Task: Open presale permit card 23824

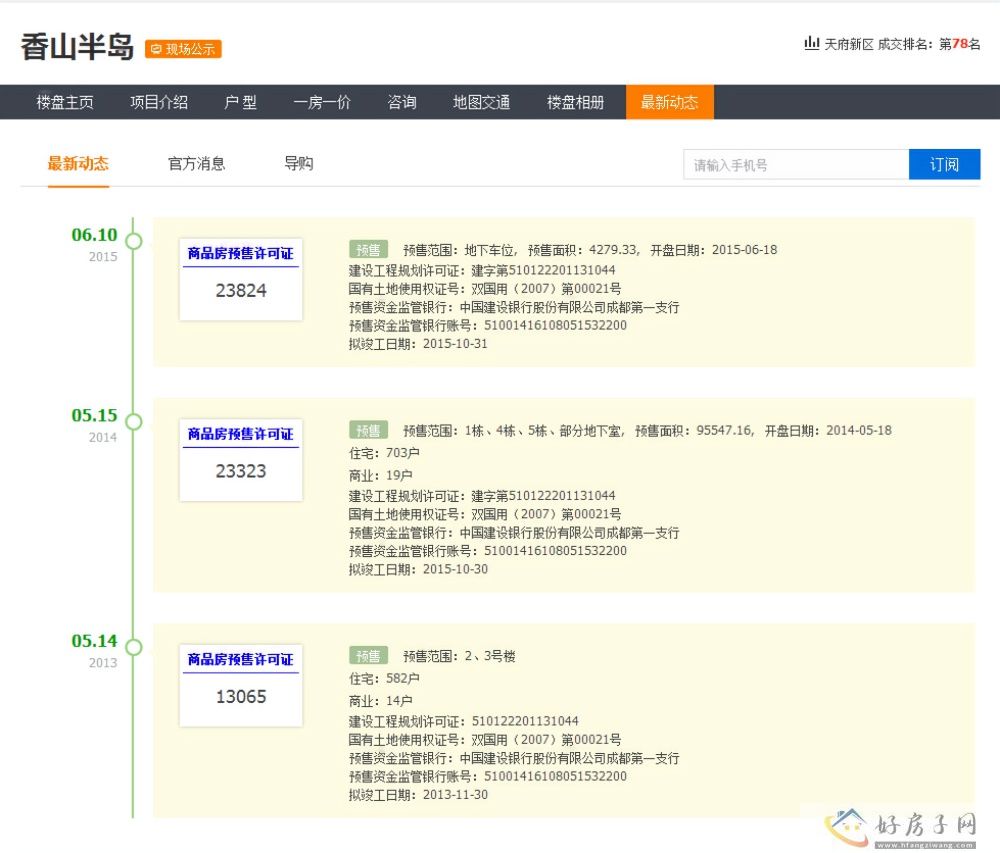Action: pos(241,279)
